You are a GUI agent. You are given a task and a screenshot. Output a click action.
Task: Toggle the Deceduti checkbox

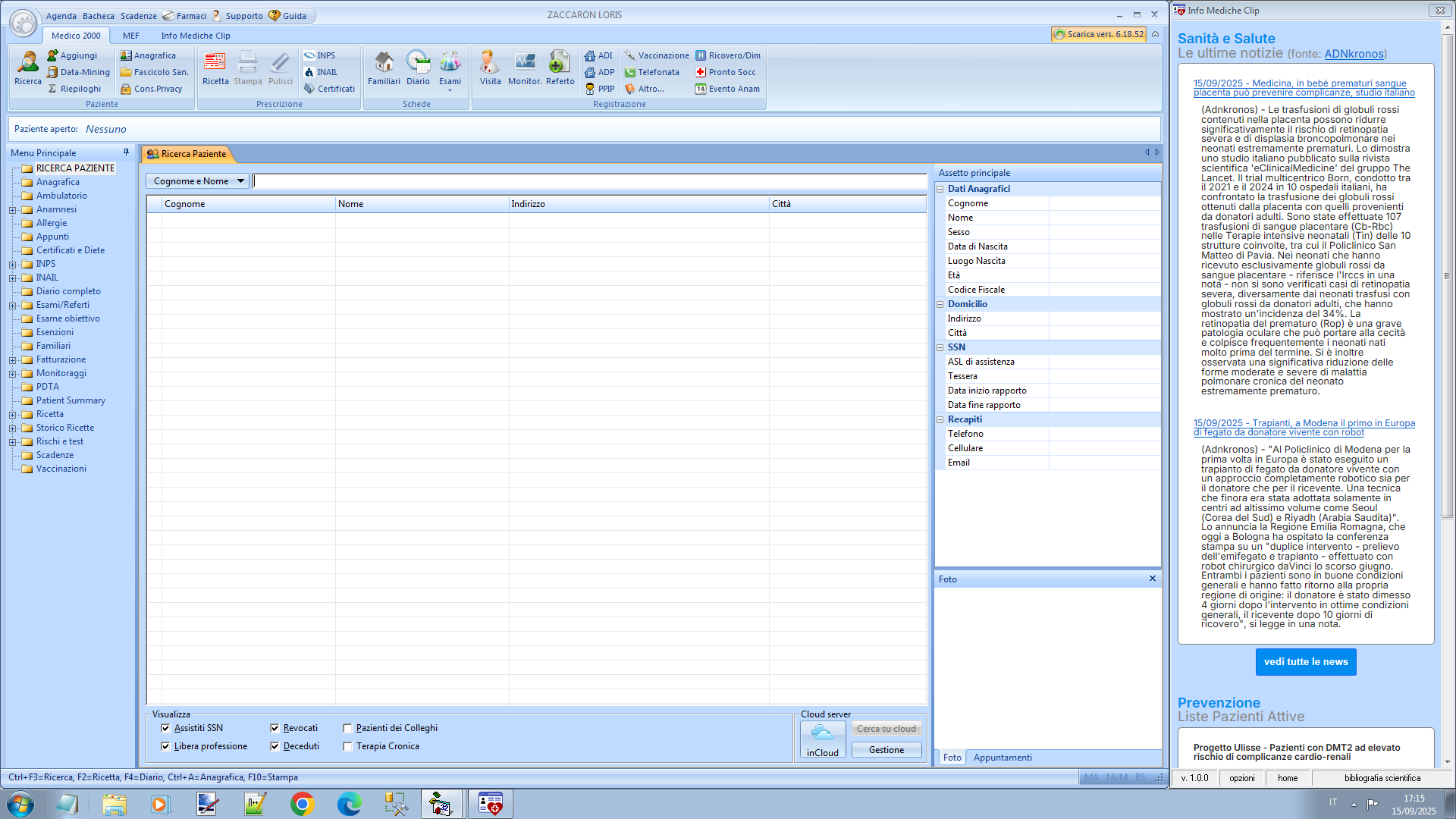point(275,746)
